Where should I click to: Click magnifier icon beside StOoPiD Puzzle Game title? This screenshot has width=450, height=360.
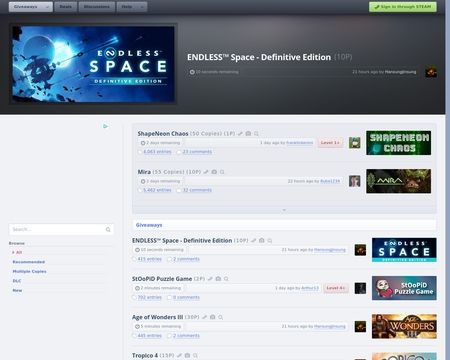point(226,279)
